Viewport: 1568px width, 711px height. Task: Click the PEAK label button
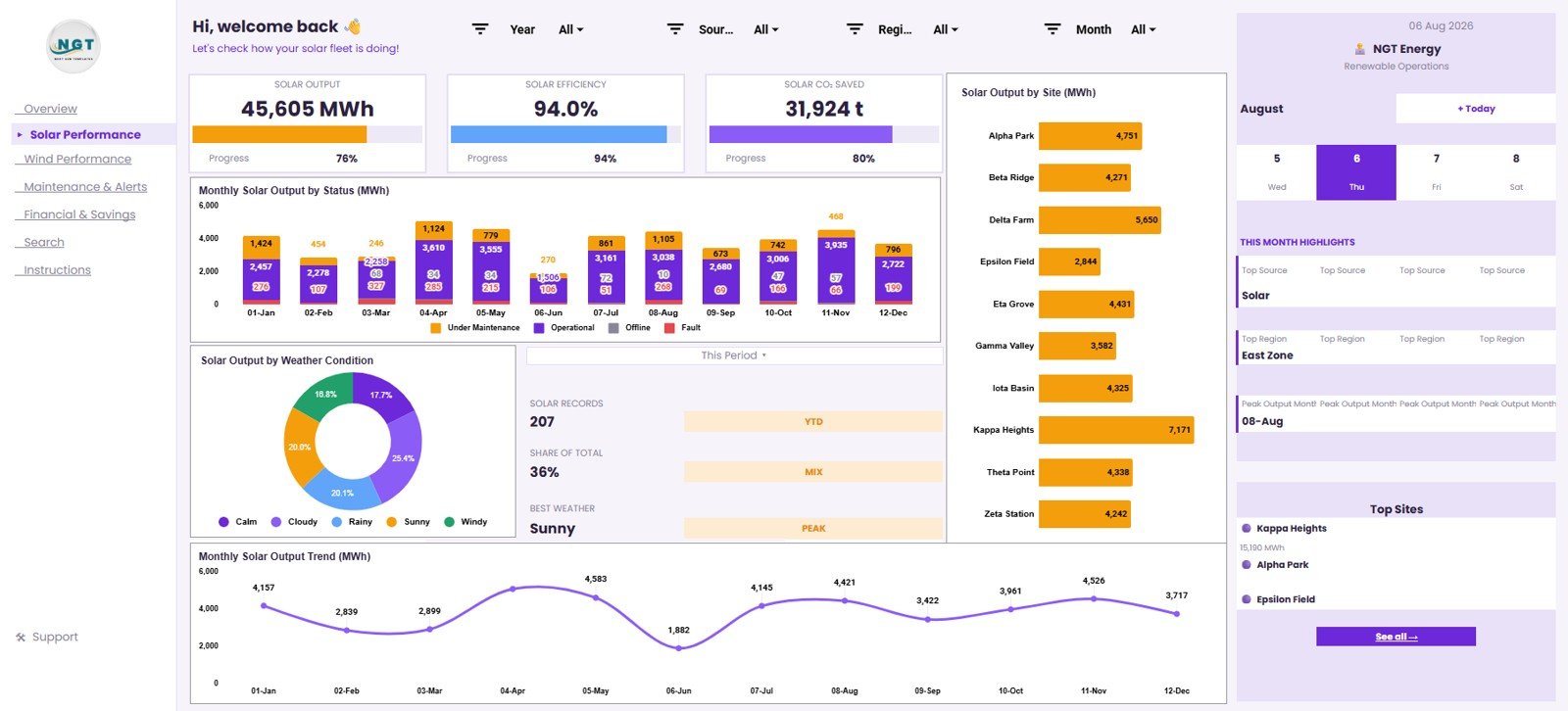pyautogui.click(x=813, y=529)
